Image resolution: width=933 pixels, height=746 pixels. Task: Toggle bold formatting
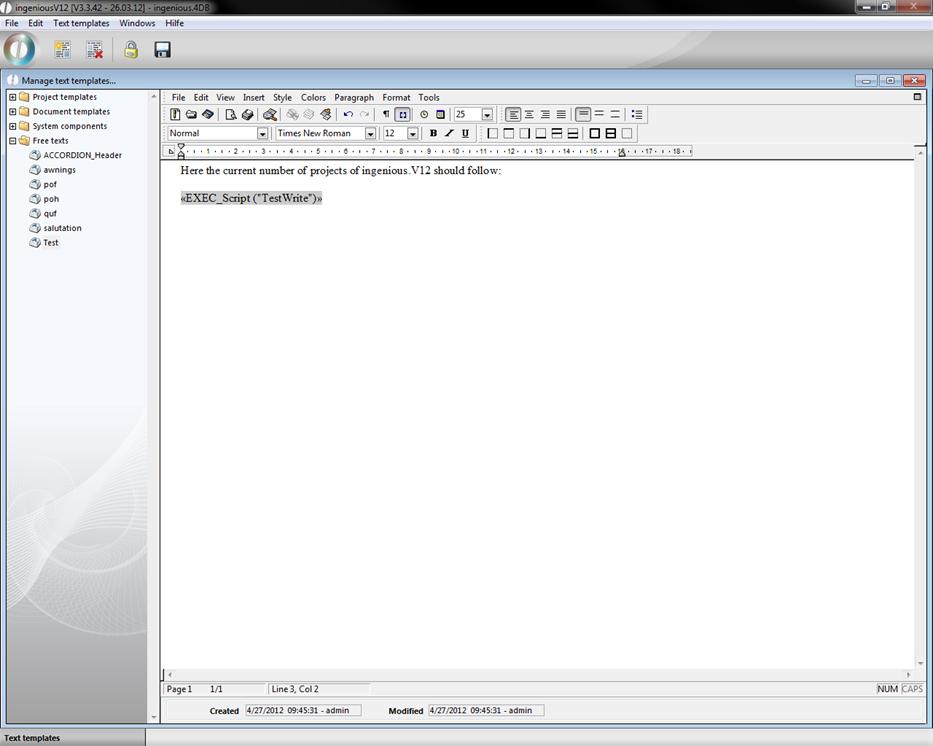coord(433,133)
